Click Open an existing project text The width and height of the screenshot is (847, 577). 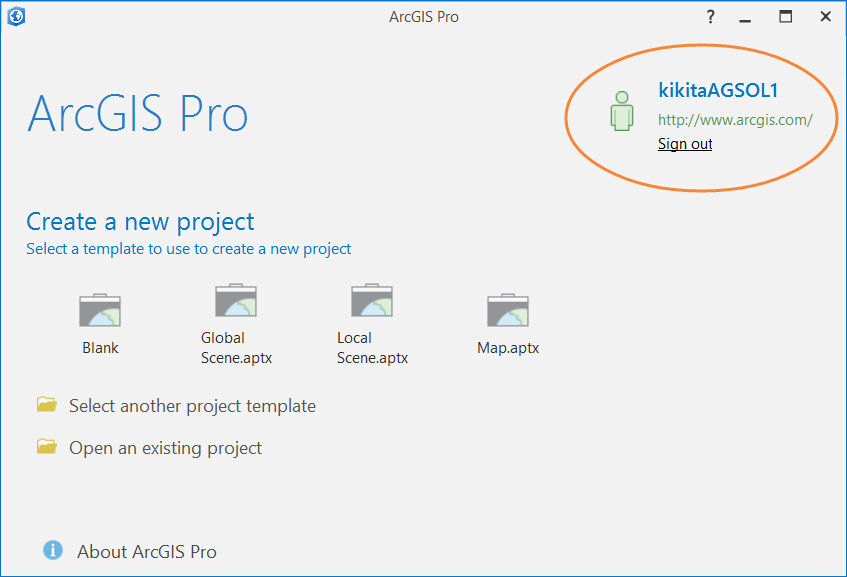[x=165, y=448]
